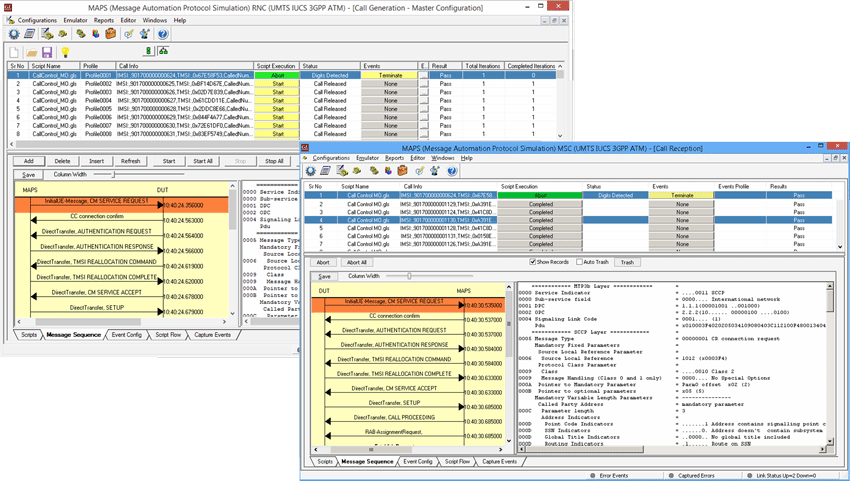Click the single yellow phone icon in MSC toolbar

(357, 171)
